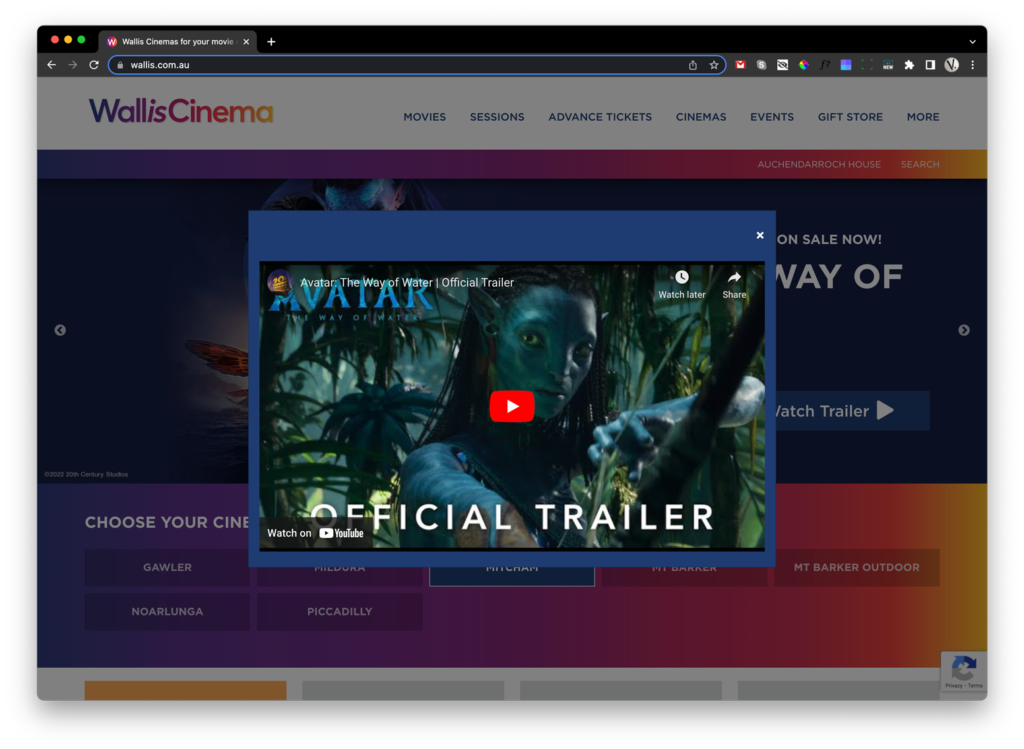Click the 20th Century Studios channel avatar
This screenshot has height=749, width=1024.
click(x=280, y=282)
